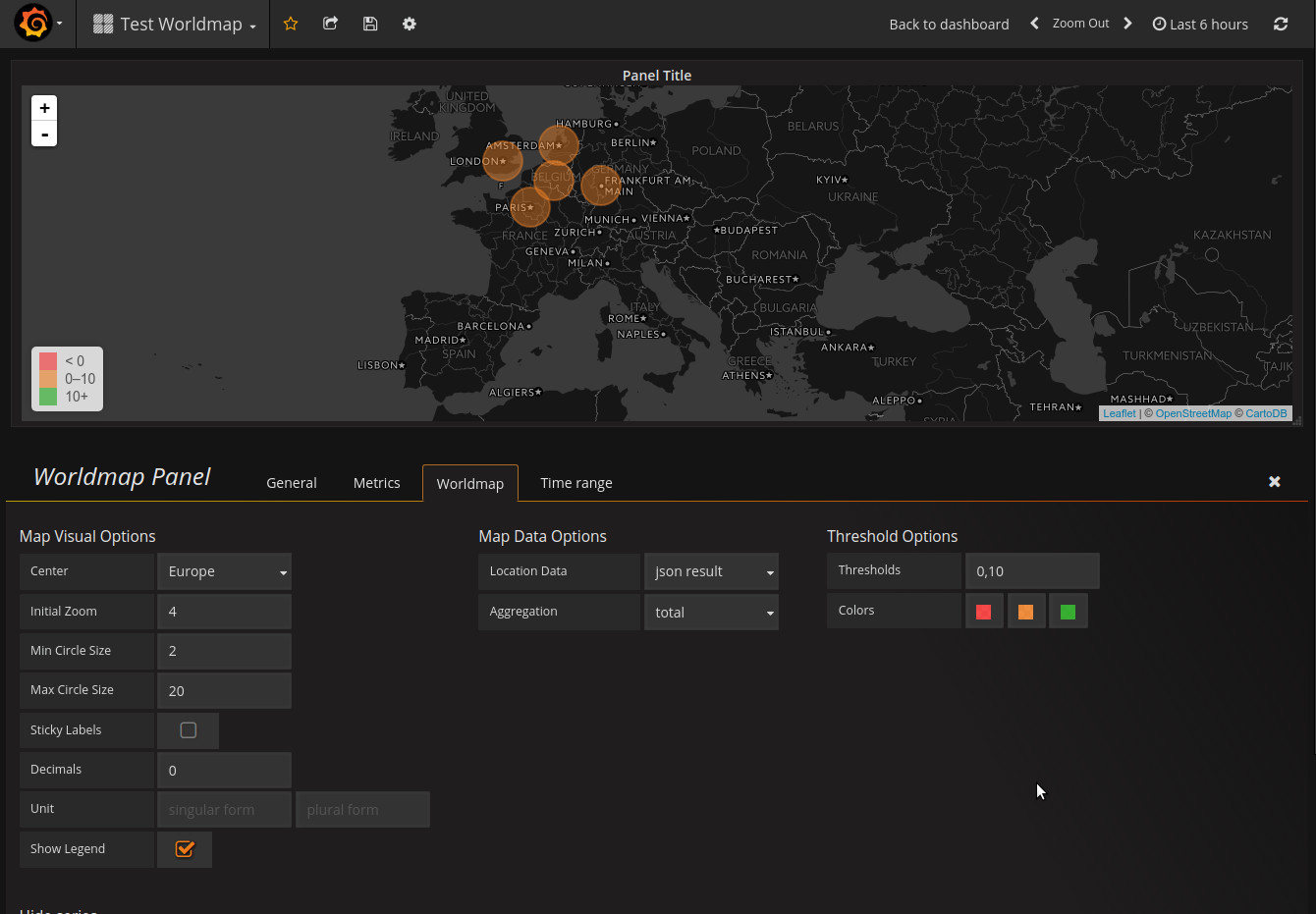Close the panel editor with the X icon
The height and width of the screenshot is (914, 1316).
(1275, 481)
